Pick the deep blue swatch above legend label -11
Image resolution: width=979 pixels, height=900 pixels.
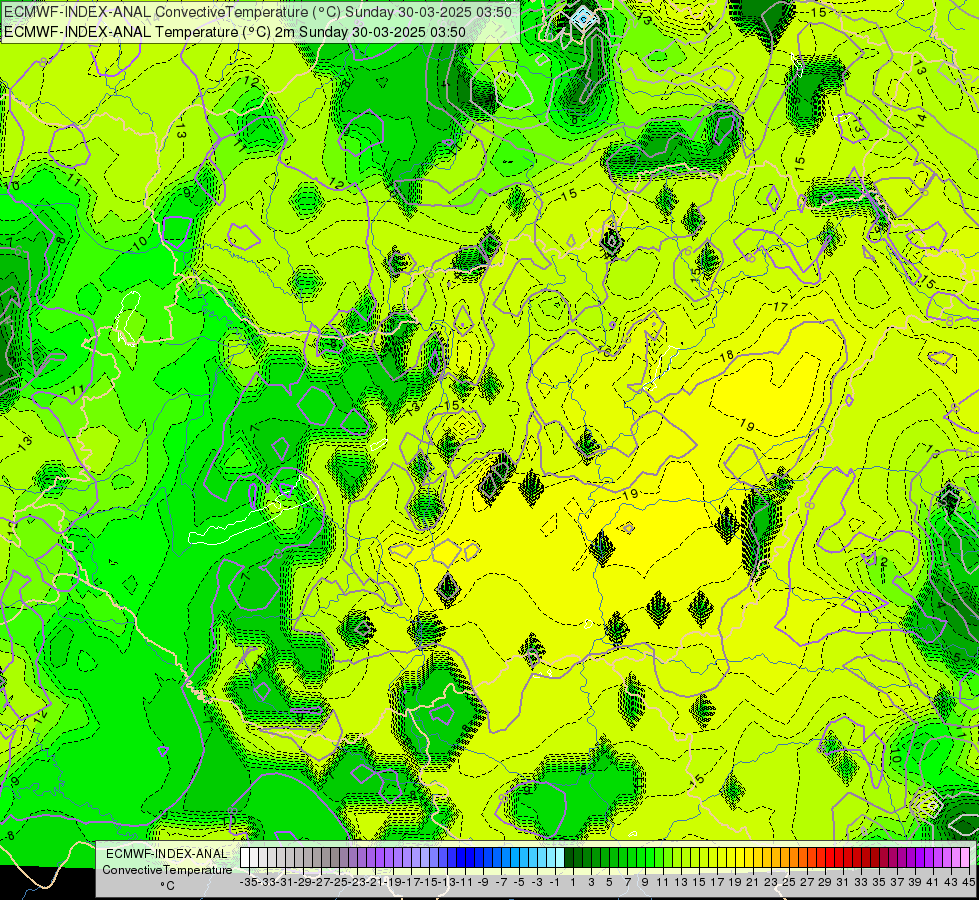click(x=461, y=857)
